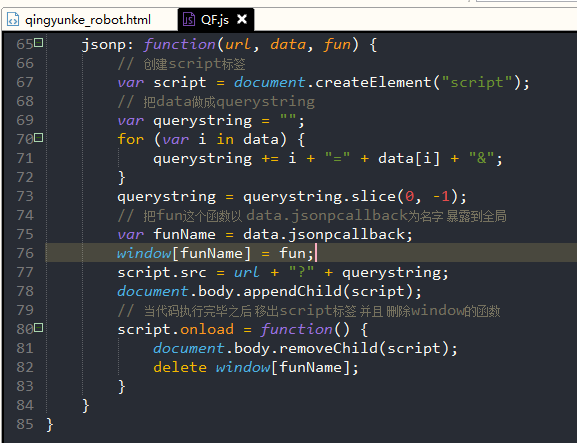Click the 'for' keyword on line 70
The width and height of the screenshot is (577, 443).
coord(131,139)
